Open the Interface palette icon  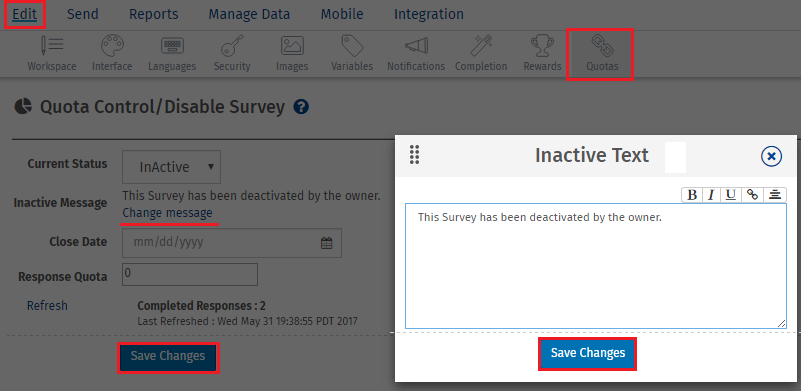(112, 46)
